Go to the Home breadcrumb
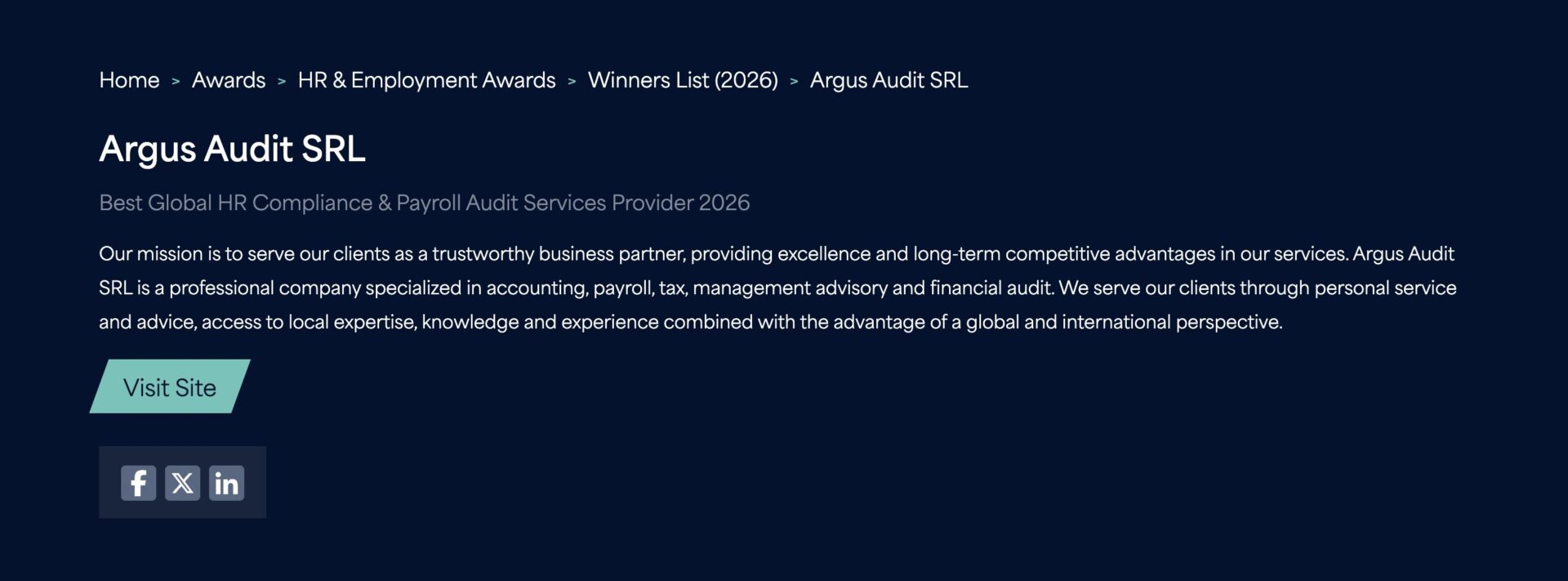 tap(129, 80)
